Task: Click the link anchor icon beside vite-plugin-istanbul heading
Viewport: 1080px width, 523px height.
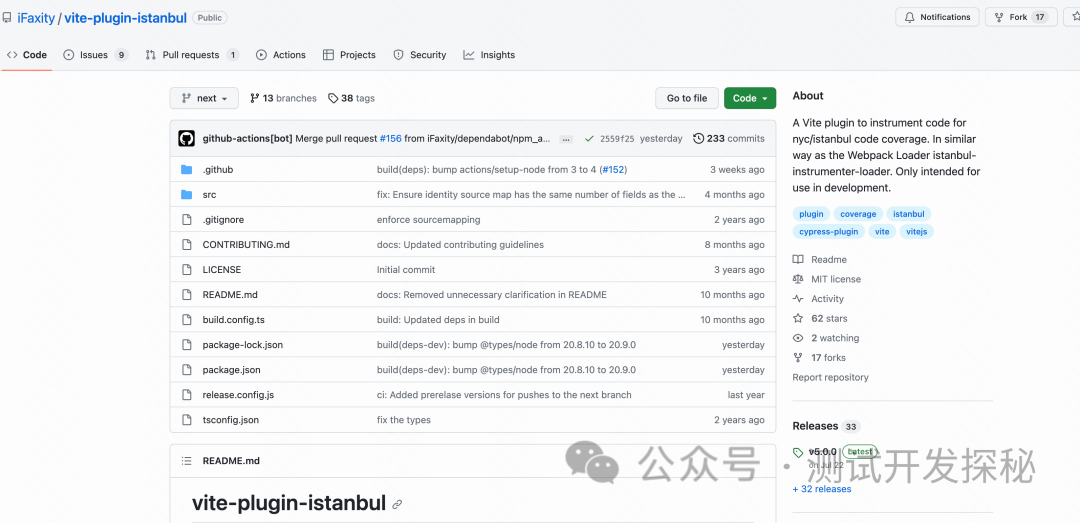Action: coord(397,505)
